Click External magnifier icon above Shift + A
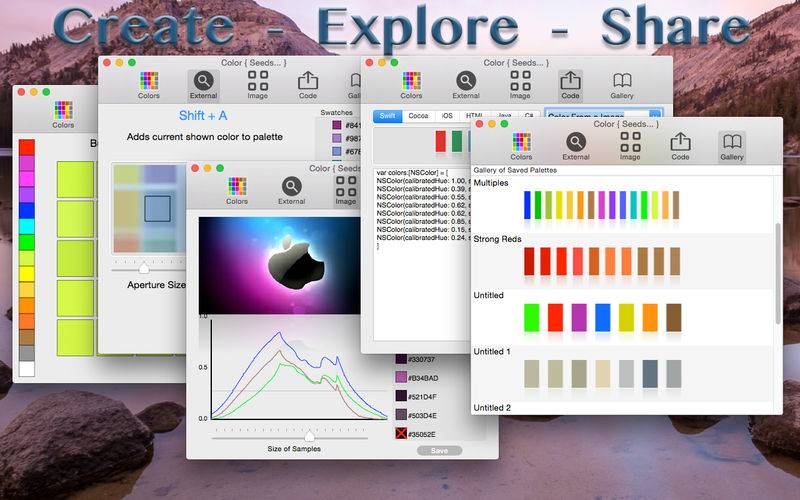The height and width of the screenshot is (500, 800). pyautogui.click(x=204, y=84)
